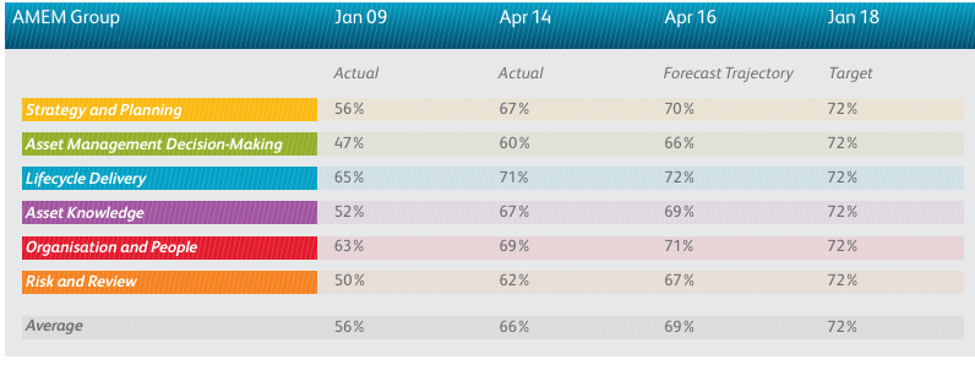Click the grey Average row label

coord(54,326)
